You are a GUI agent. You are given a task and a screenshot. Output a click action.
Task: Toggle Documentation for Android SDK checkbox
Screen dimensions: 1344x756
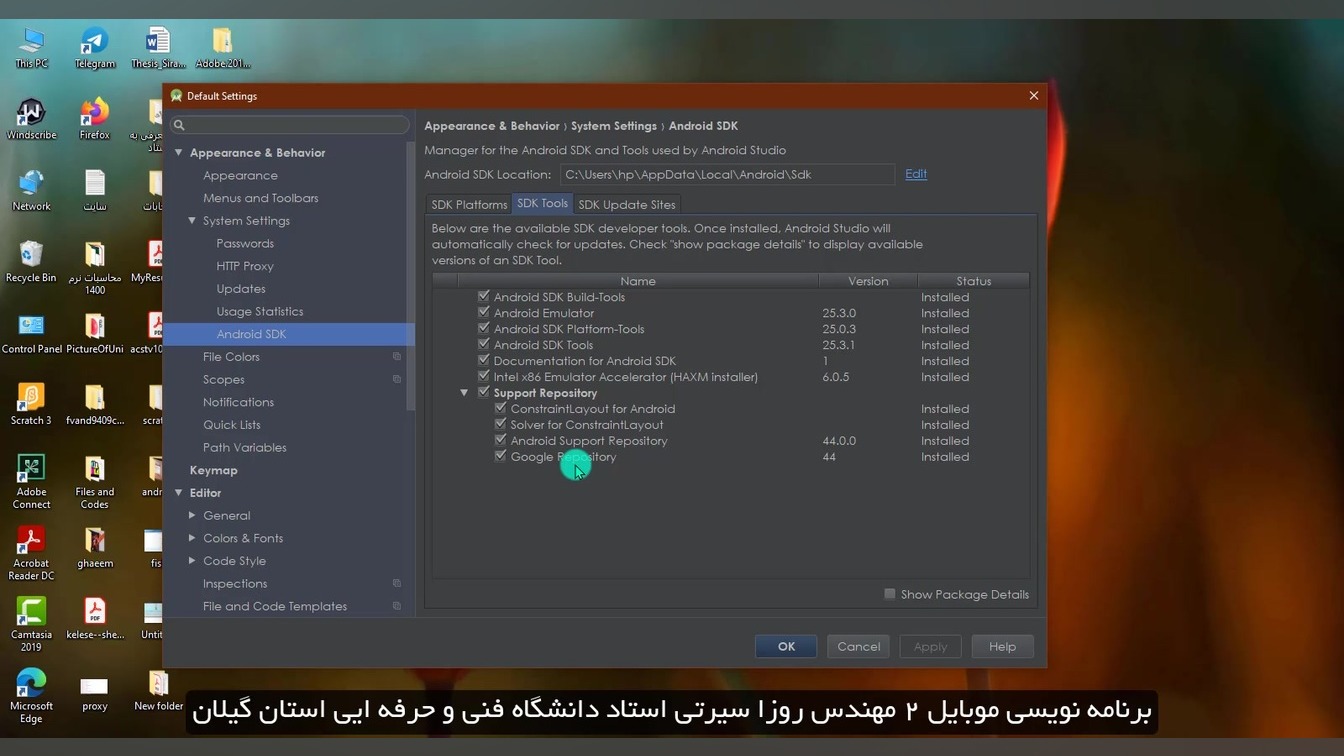[484, 361]
